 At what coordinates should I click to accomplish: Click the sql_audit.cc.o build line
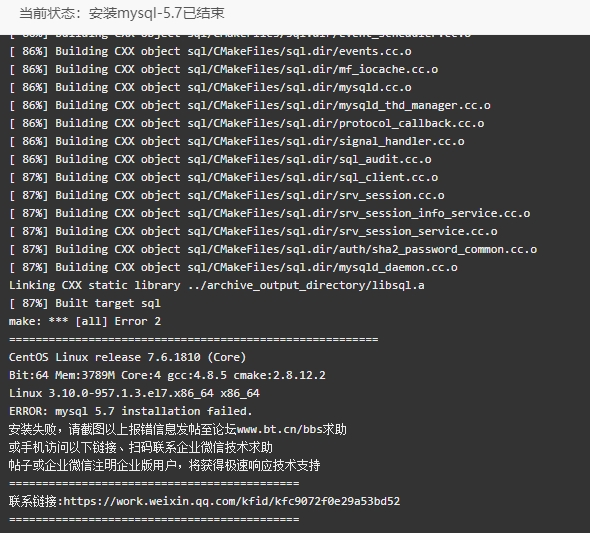click(x=220, y=159)
